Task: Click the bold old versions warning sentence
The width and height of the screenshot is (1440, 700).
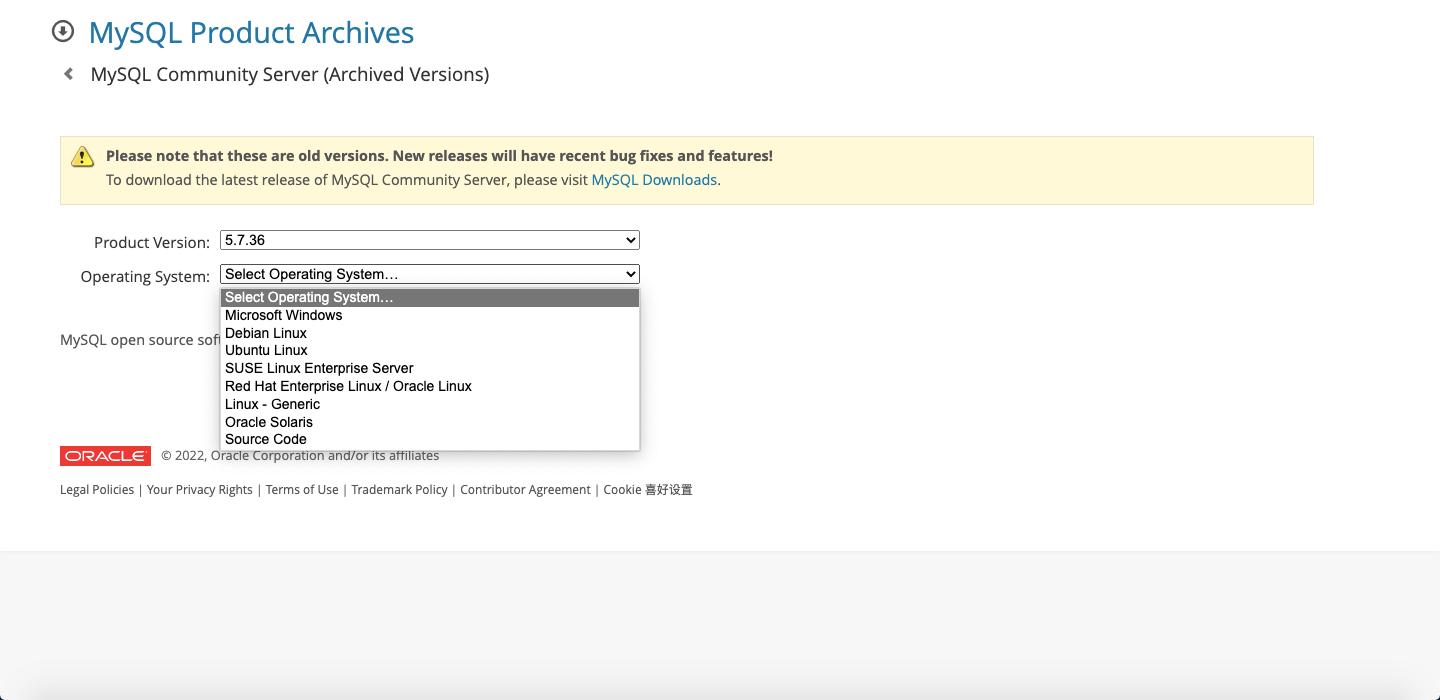Action: (x=439, y=156)
